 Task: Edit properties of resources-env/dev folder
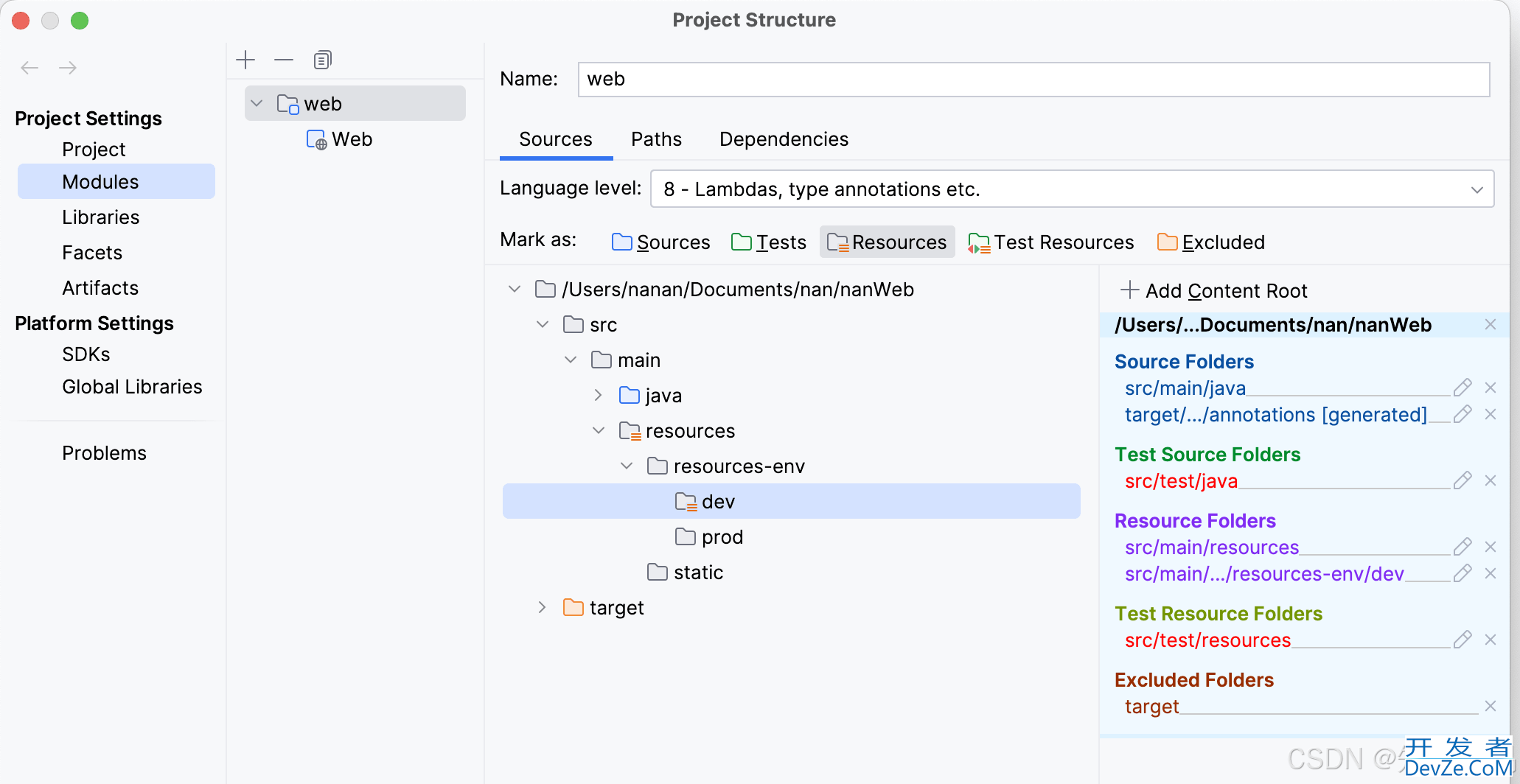pyautogui.click(x=1463, y=573)
